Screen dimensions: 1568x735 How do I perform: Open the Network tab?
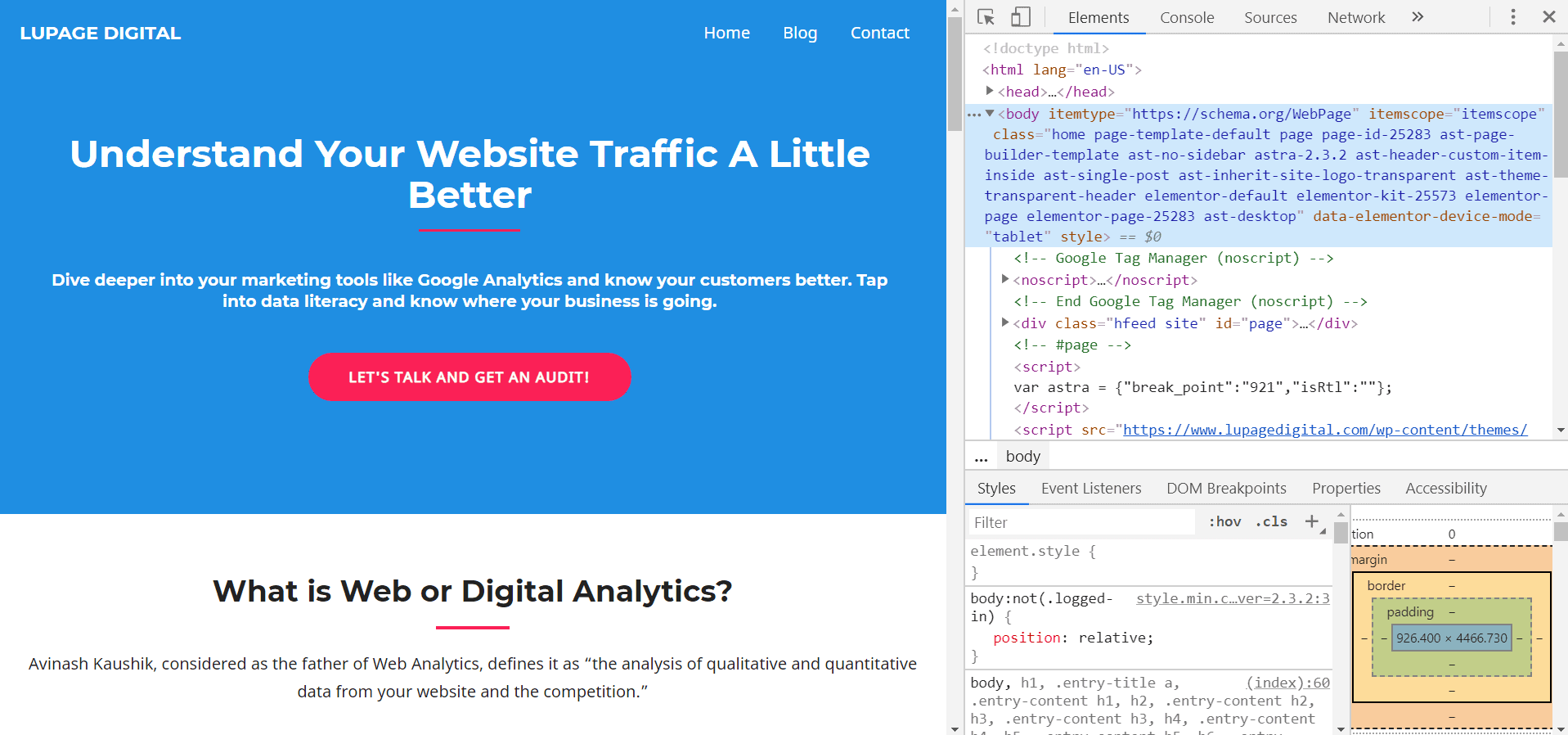(1356, 17)
